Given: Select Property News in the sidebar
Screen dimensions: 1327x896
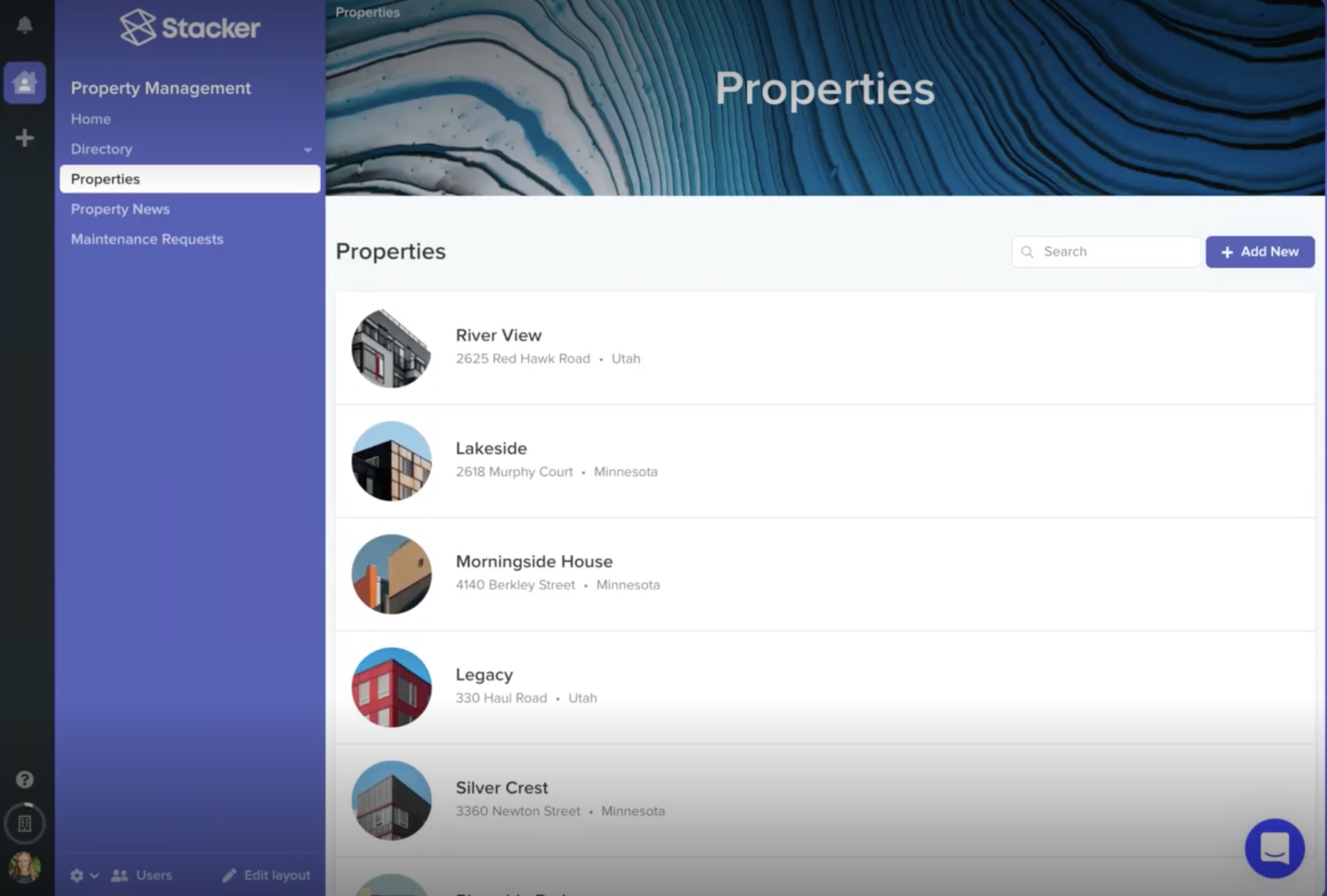Looking at the screenshot, I should [120, 209].
